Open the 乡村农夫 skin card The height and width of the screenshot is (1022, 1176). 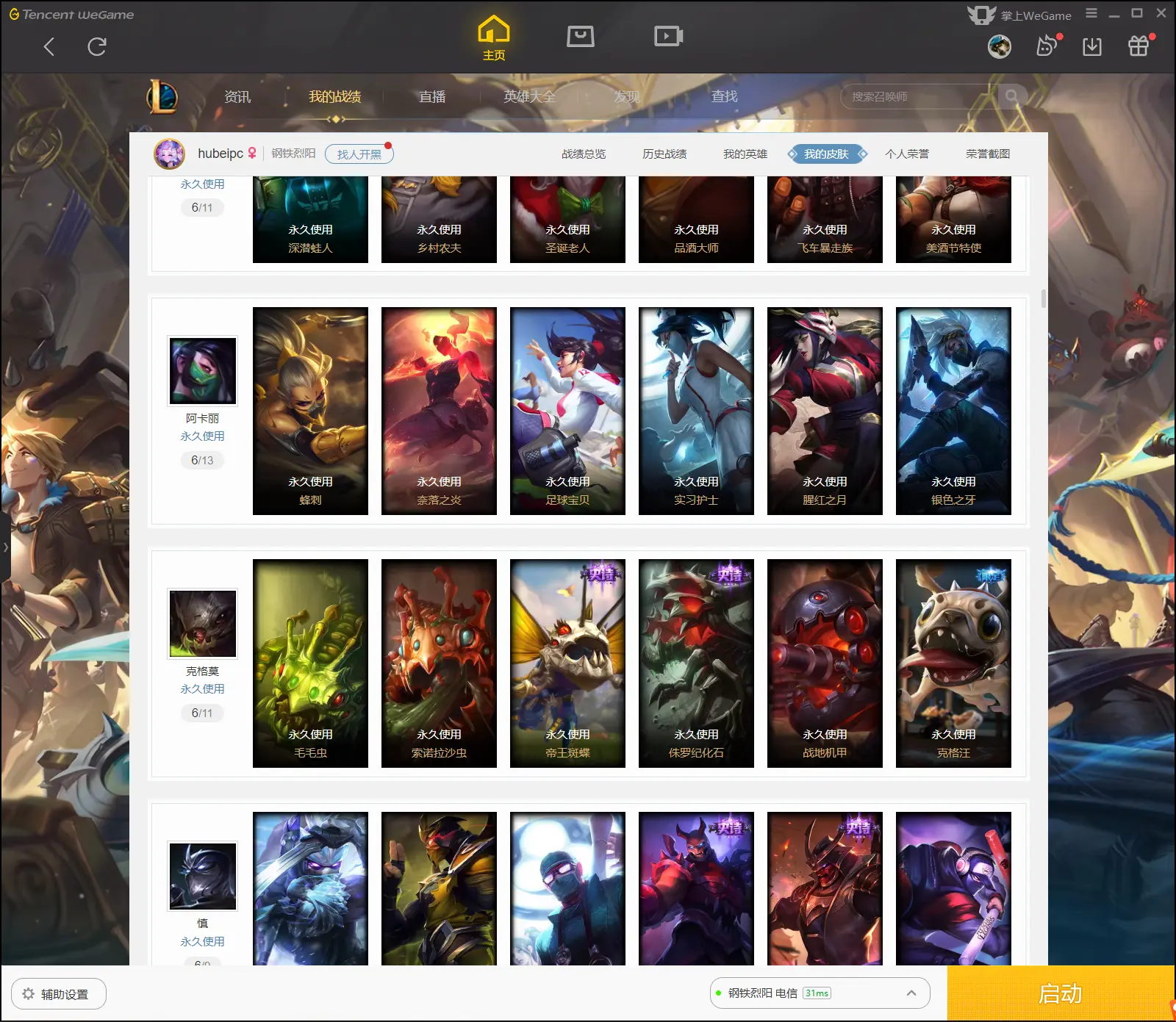[x=439, y=220]
